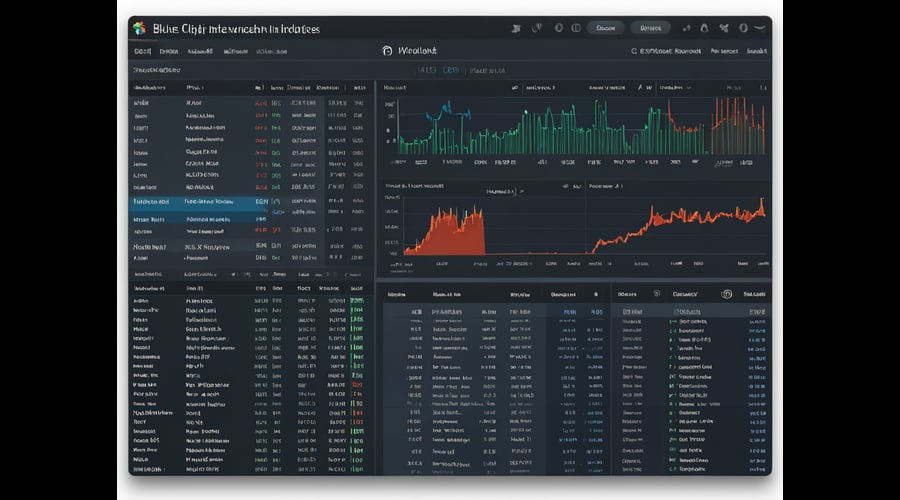This screenshot has height=500, width=900.
Task: Click the split-panel layout icon in the header
Action: [x=576, y=28]
